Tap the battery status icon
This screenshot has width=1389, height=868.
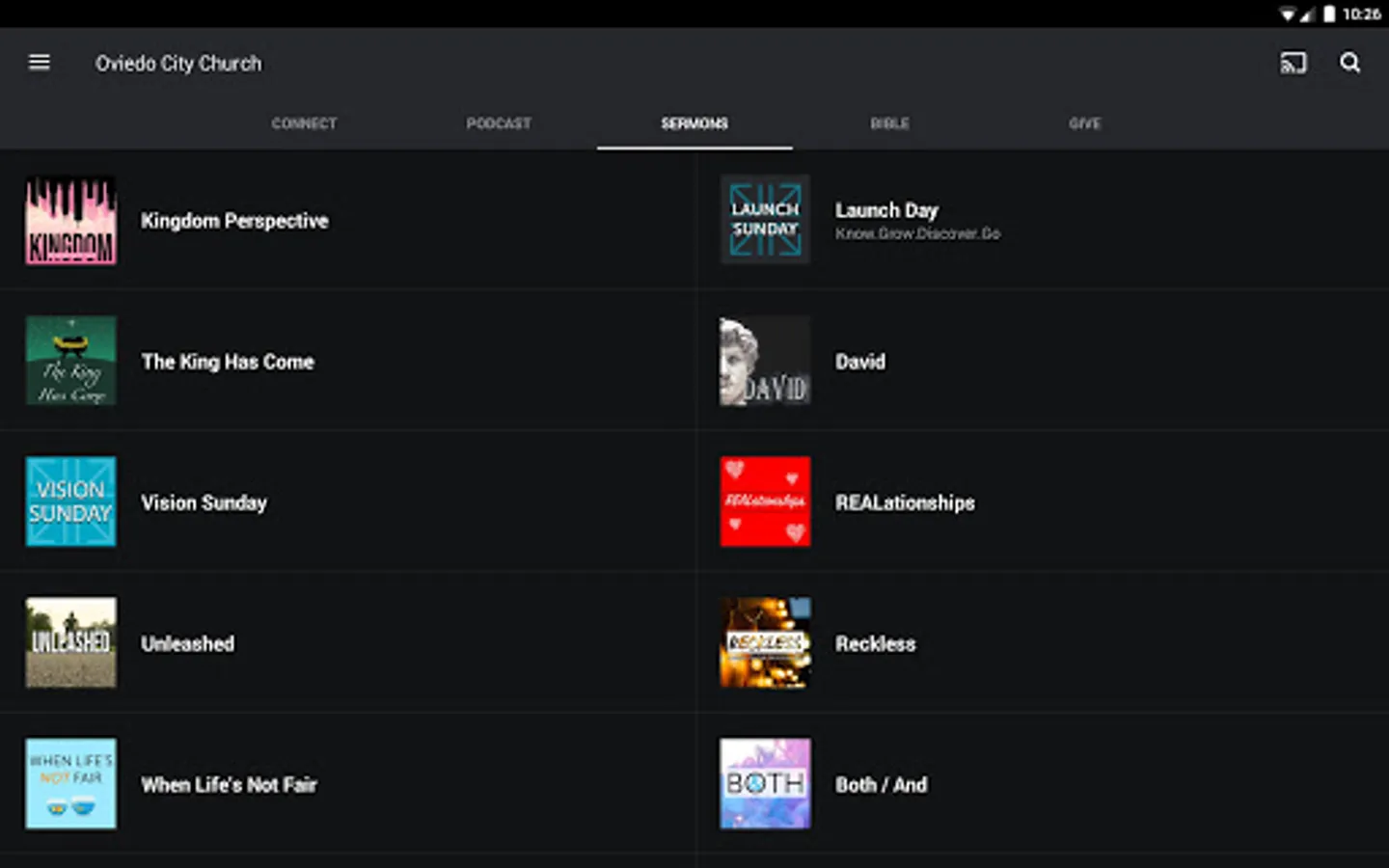coord(1329,14)
